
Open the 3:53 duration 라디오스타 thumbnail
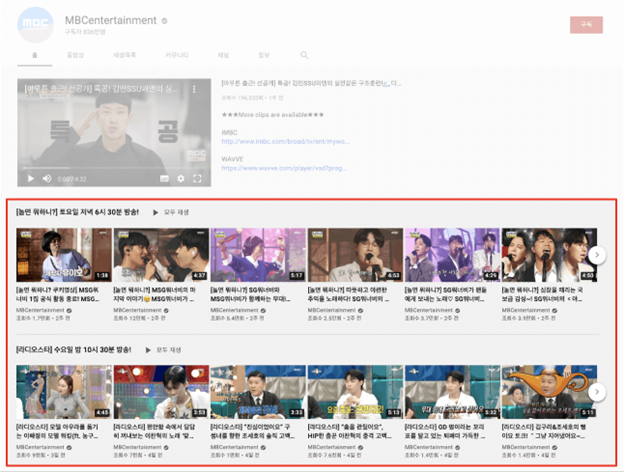(x=161, y=392)
